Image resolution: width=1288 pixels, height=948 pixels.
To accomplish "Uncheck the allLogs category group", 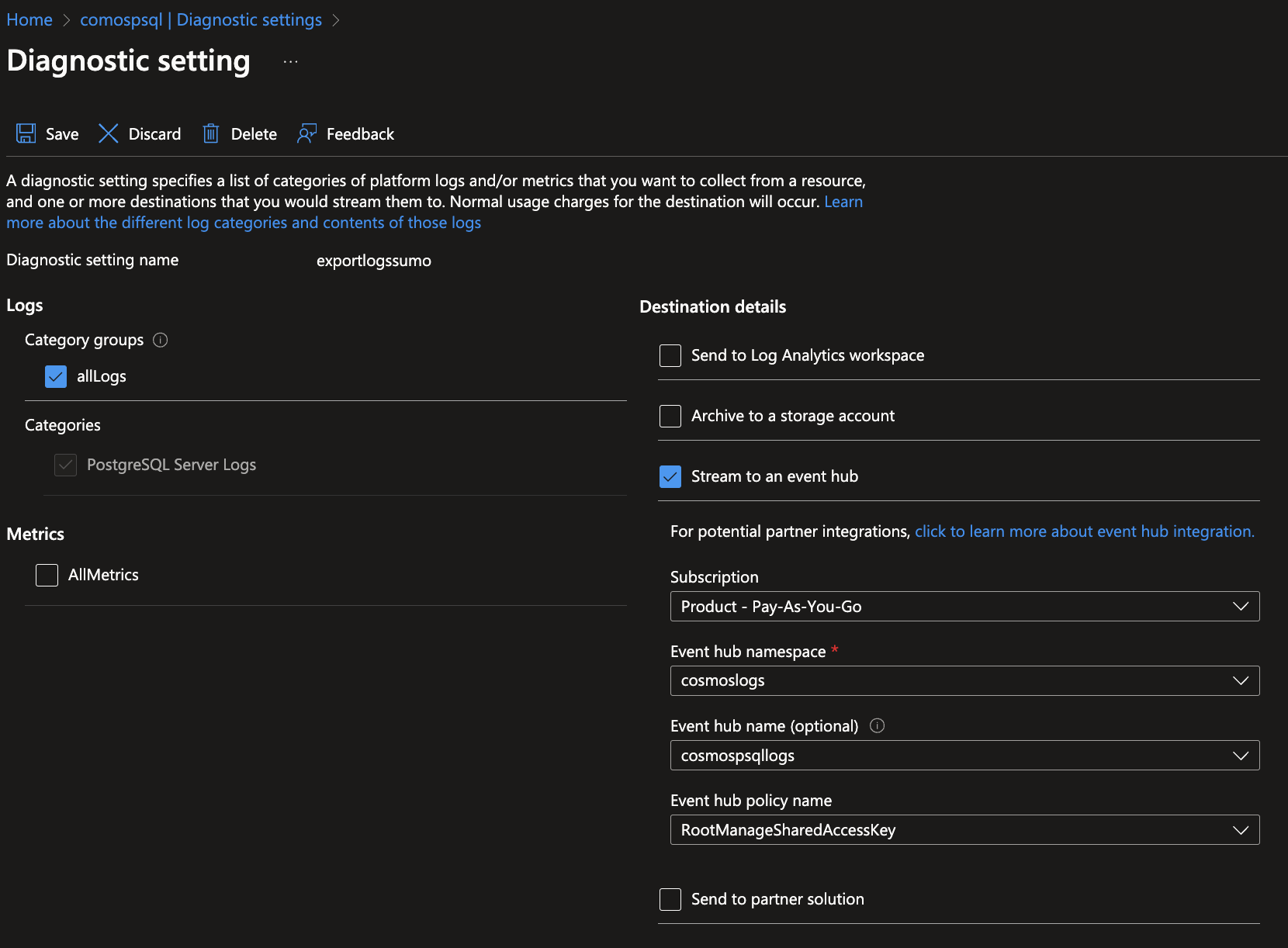I will (55, 376).
